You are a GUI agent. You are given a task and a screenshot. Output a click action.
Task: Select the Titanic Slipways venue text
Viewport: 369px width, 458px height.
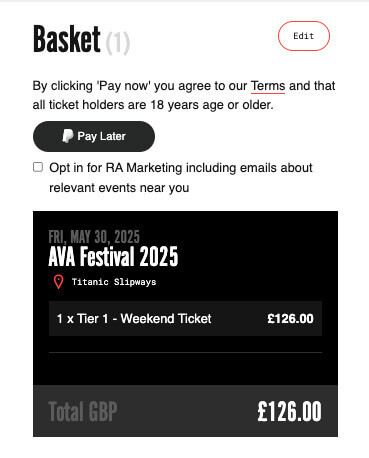(x=114, y=282)
